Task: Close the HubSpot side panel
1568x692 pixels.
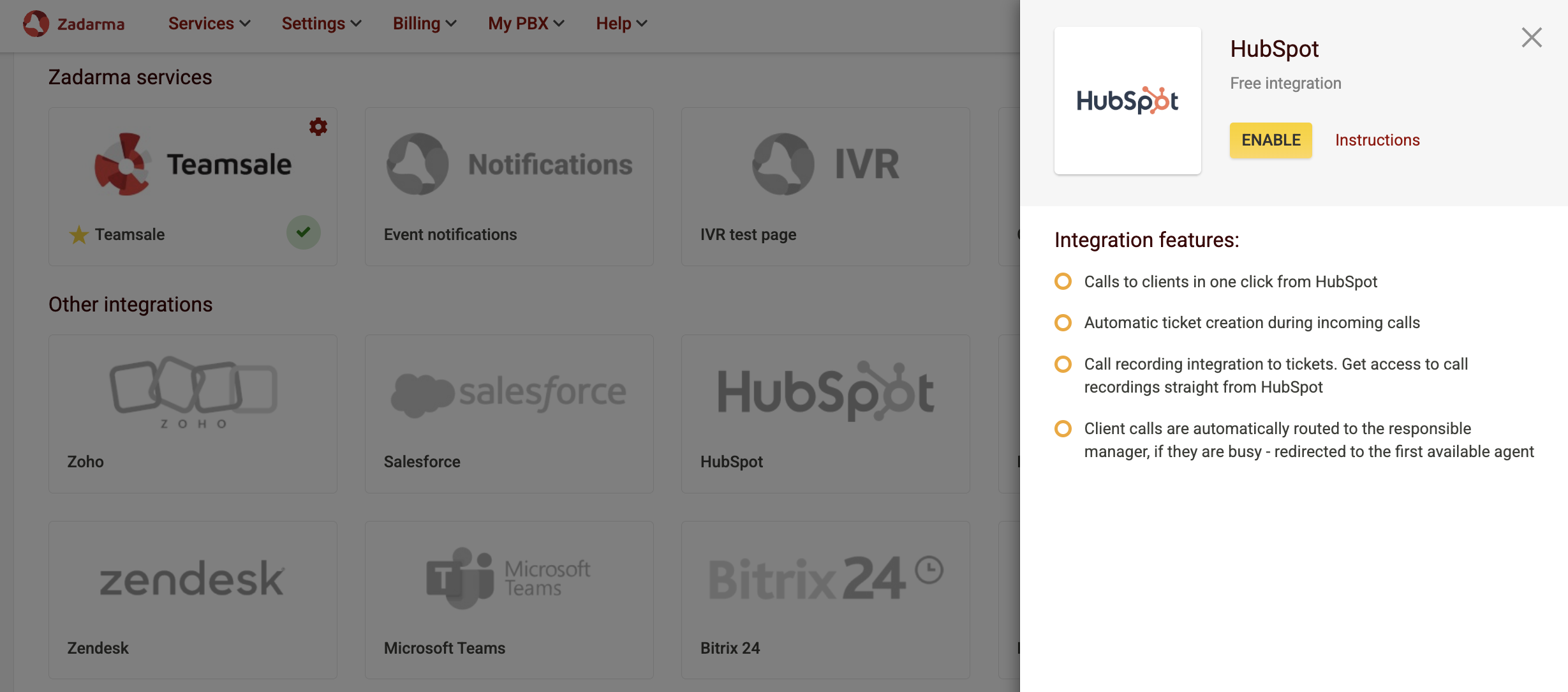Action: coord(1531,38)
